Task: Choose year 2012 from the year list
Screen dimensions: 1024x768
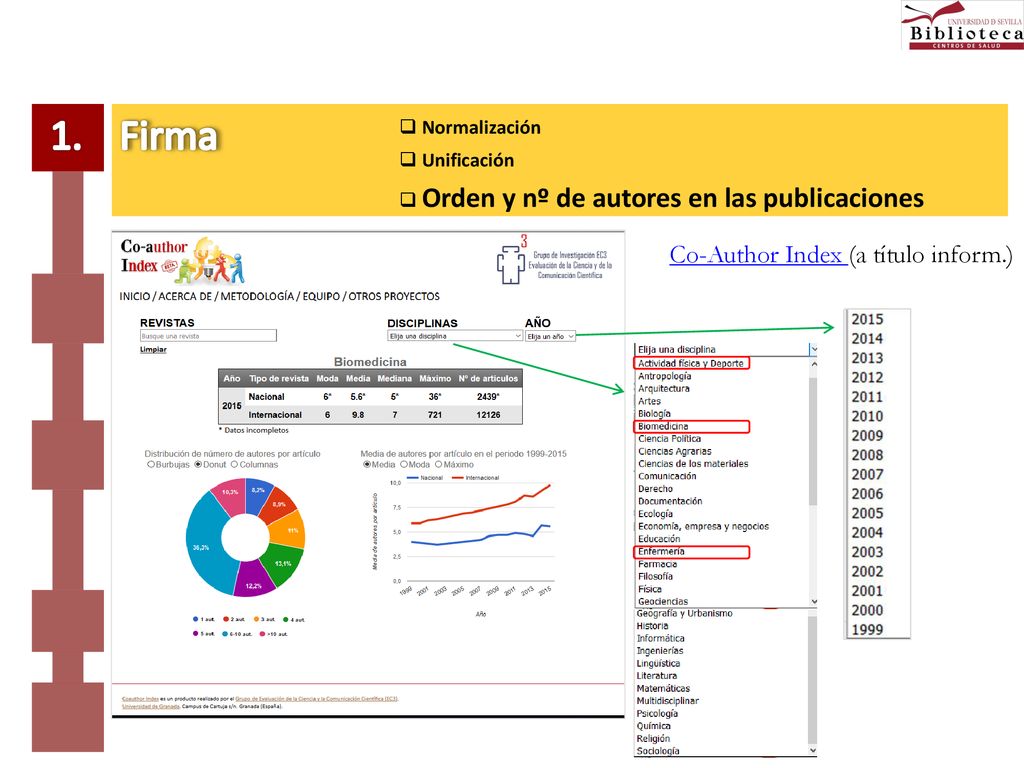Action: pos(867,377)
